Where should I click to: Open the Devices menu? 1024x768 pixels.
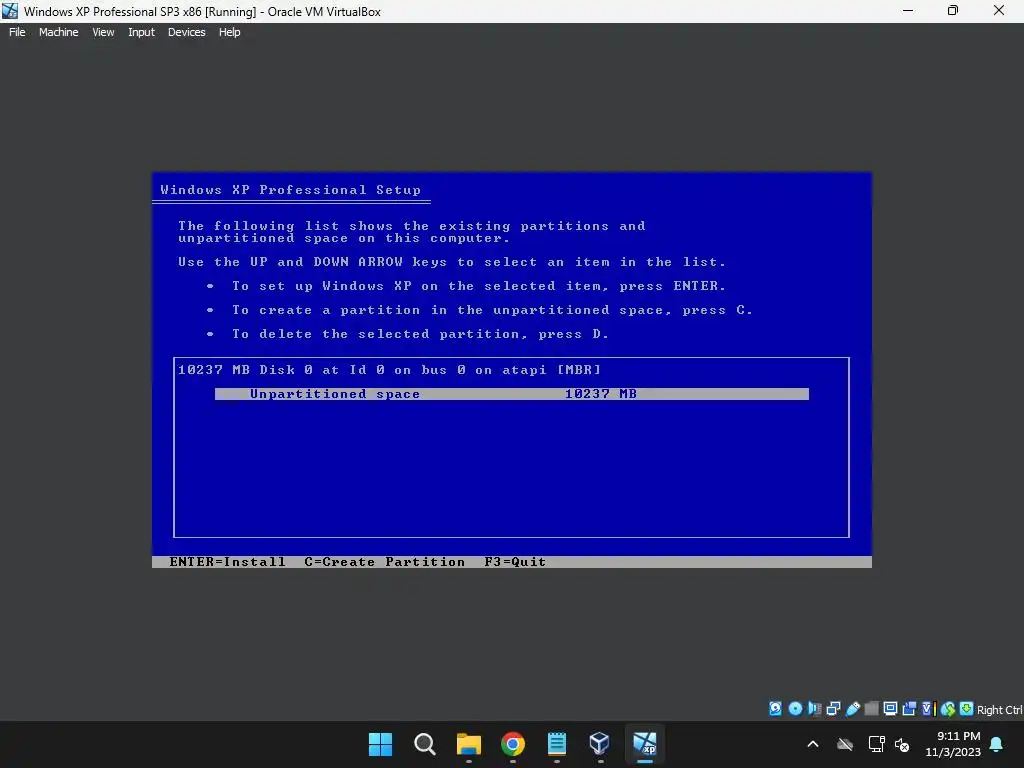pos(186,32)
